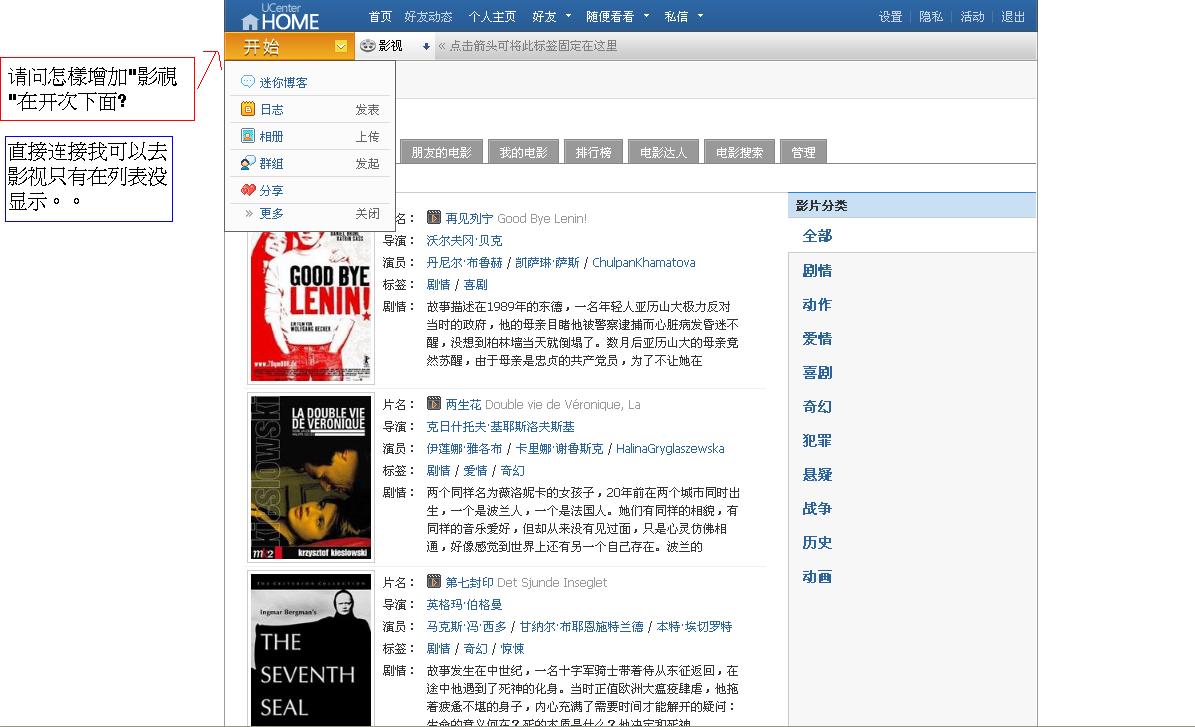Click 发起 next to 群组

[367, 164]
